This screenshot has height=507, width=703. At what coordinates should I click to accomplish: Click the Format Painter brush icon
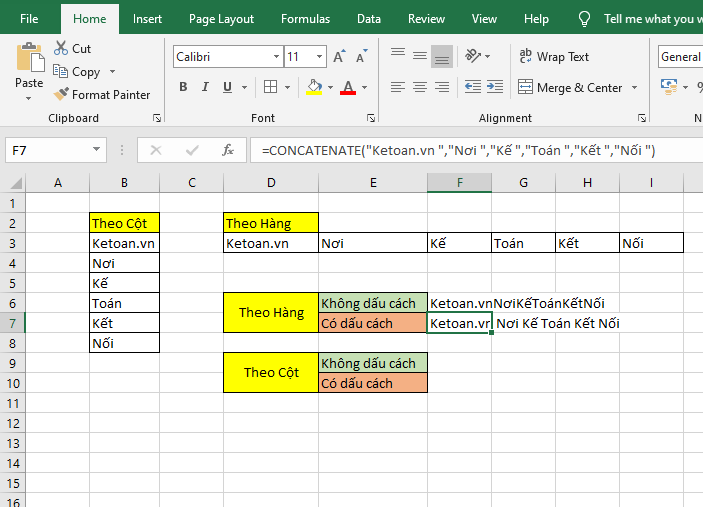(x=60, y=95)
